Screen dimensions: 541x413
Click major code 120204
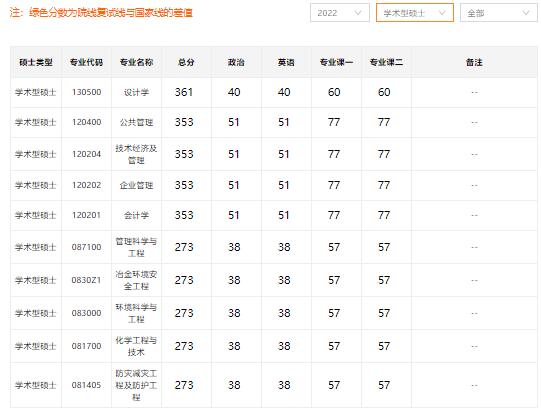coord(86,154)
